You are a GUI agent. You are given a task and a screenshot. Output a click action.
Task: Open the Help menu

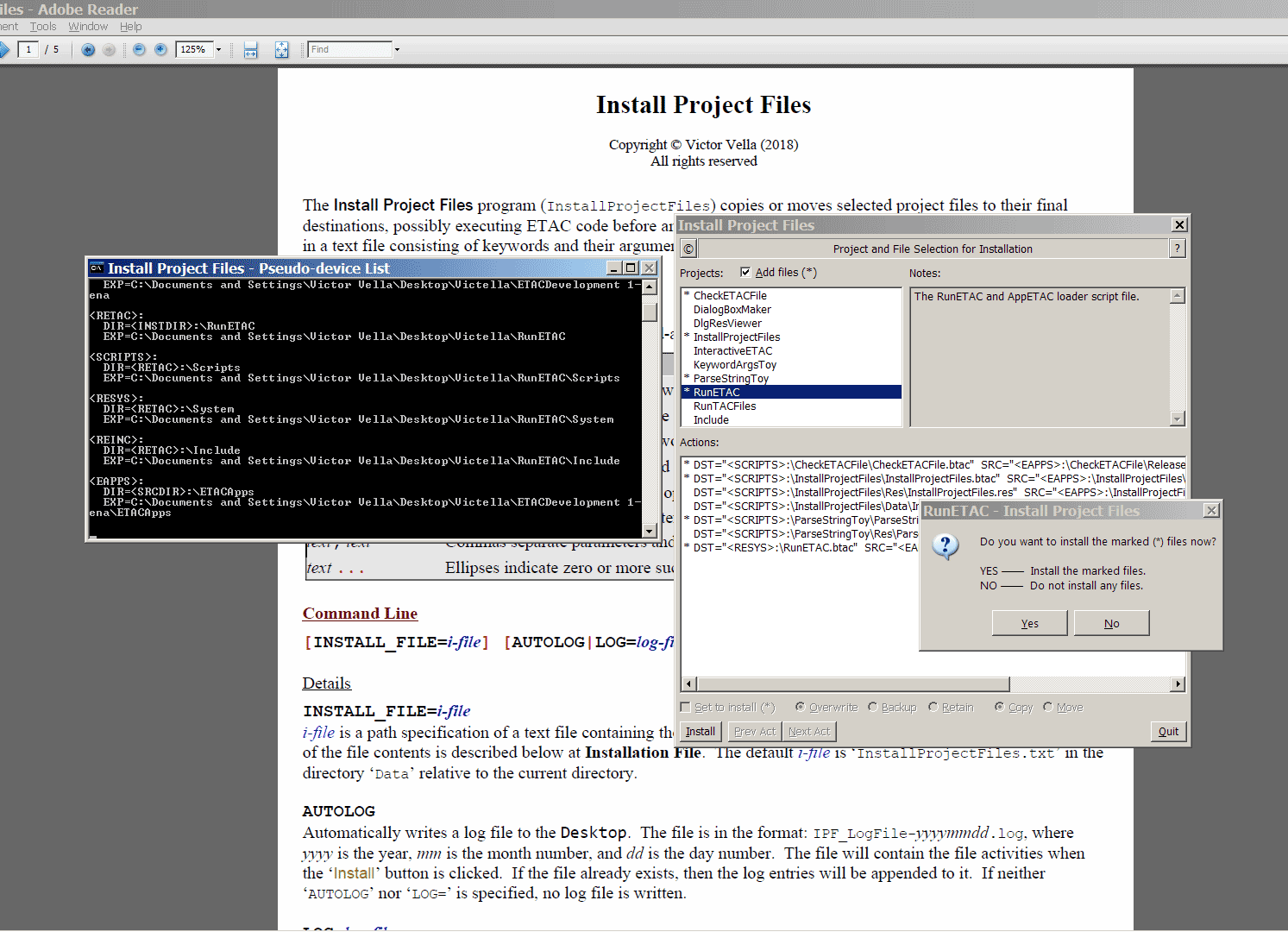[x=130, y=27]
